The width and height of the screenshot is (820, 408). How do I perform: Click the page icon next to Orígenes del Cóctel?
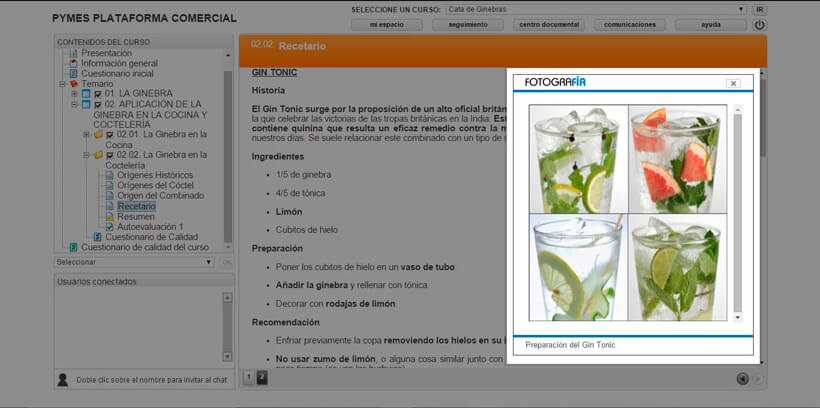[109, 186]
